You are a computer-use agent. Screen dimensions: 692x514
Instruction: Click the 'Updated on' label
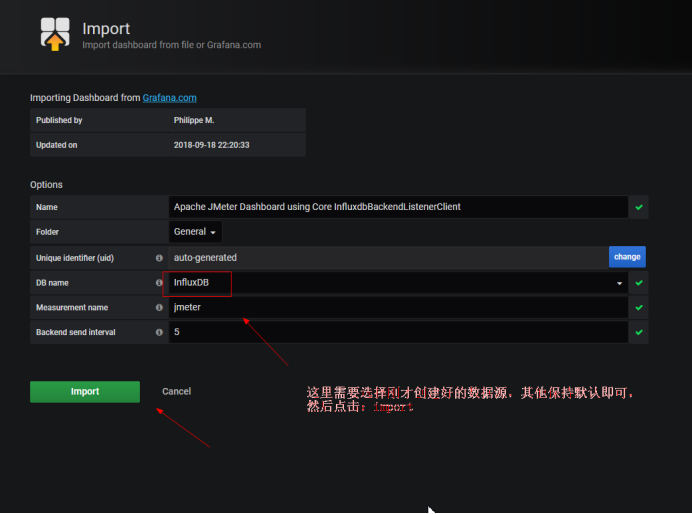tap(56, 145)
